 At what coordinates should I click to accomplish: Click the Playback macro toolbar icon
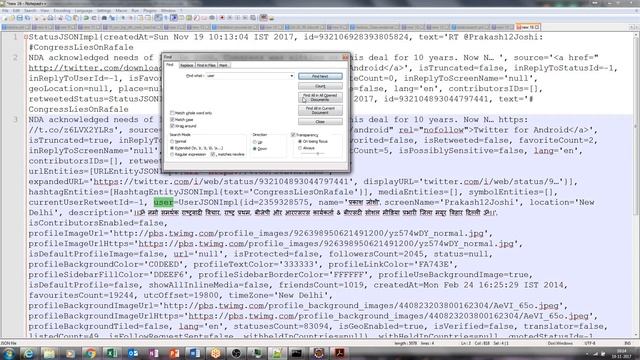(238, 18)
